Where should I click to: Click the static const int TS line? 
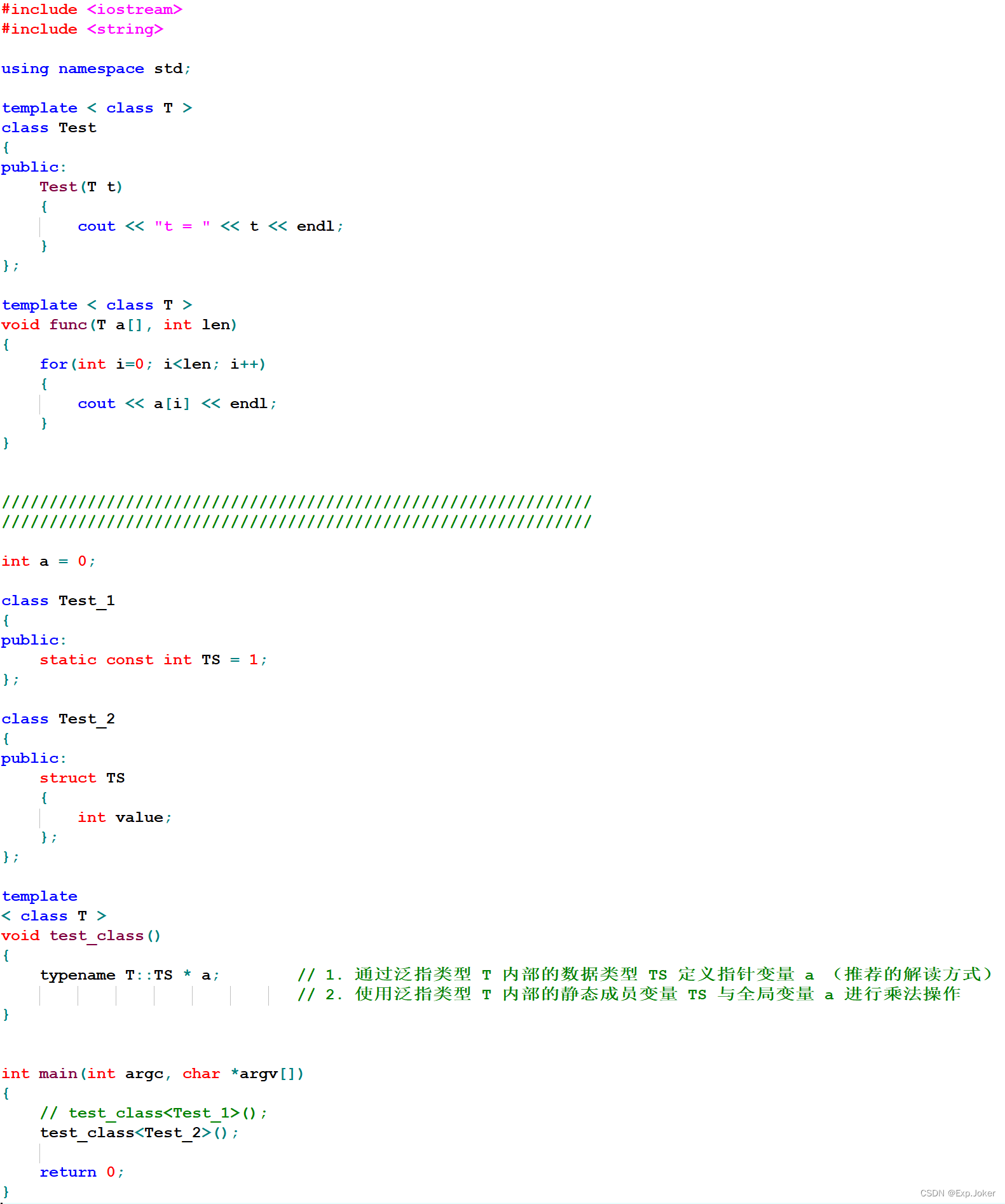click(153, 660)
